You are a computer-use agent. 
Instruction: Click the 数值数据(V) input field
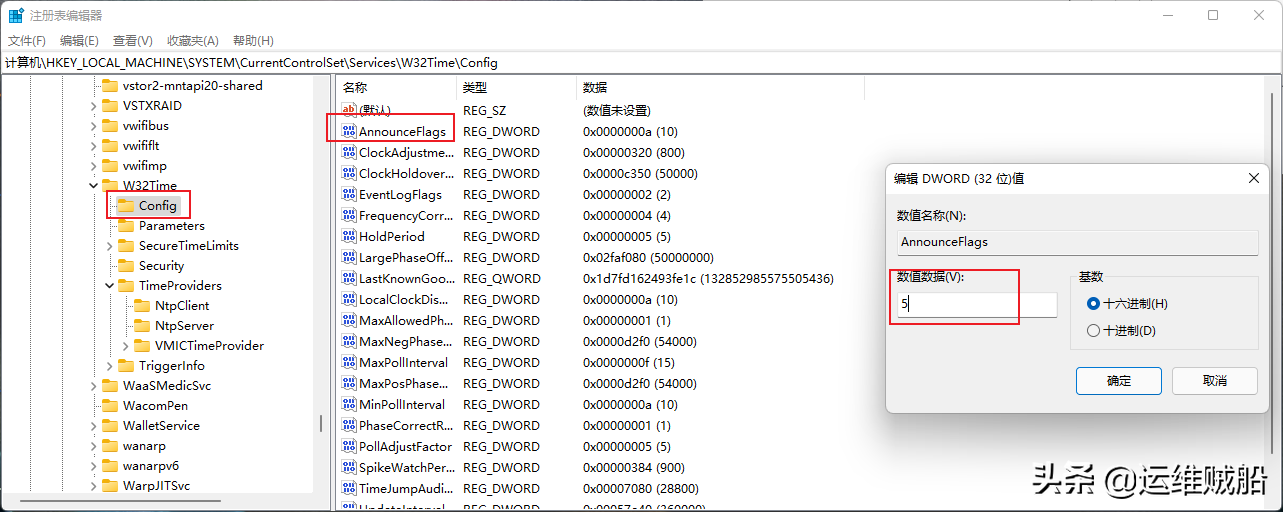(977, 305)
